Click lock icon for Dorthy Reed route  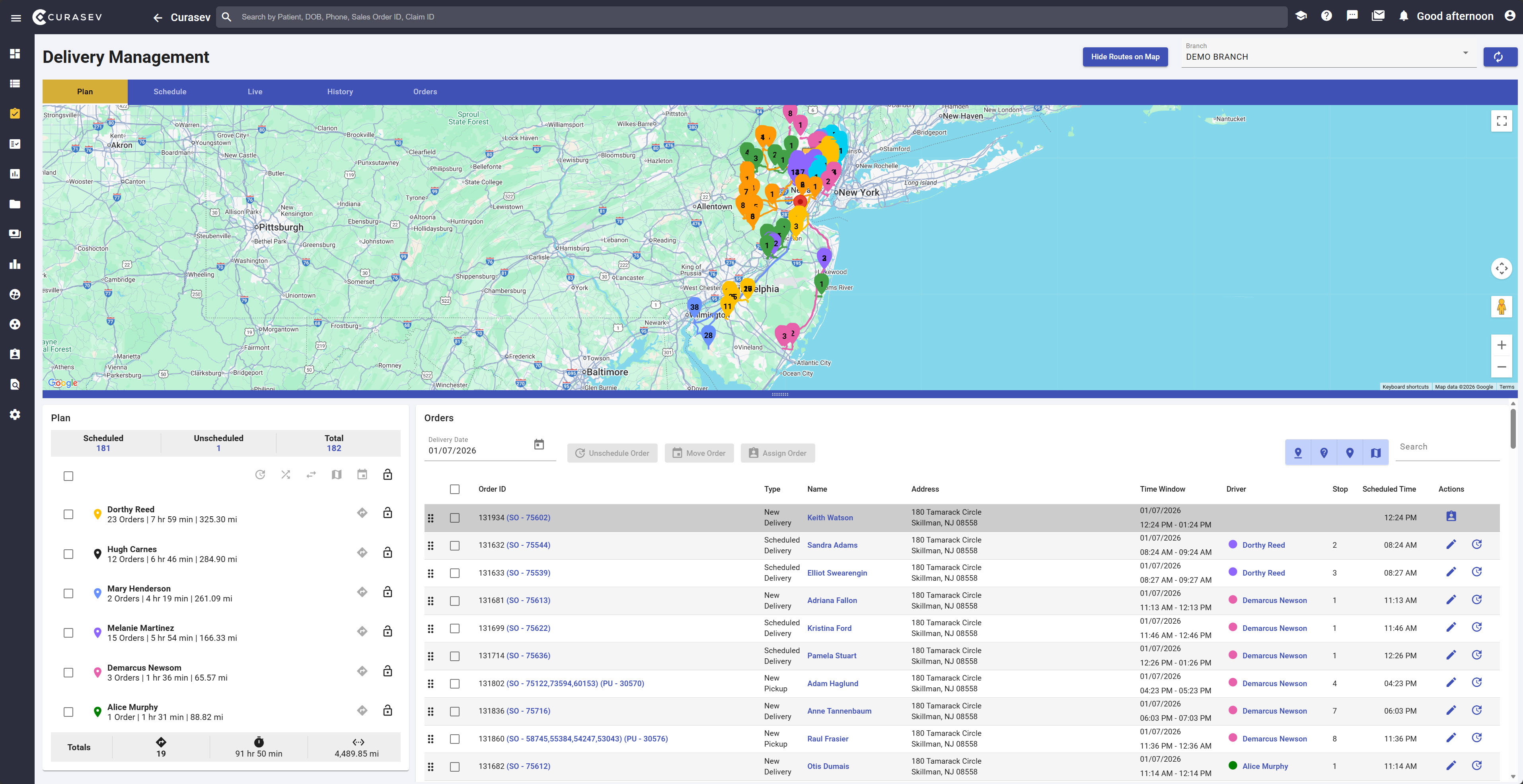click(387, 513)
